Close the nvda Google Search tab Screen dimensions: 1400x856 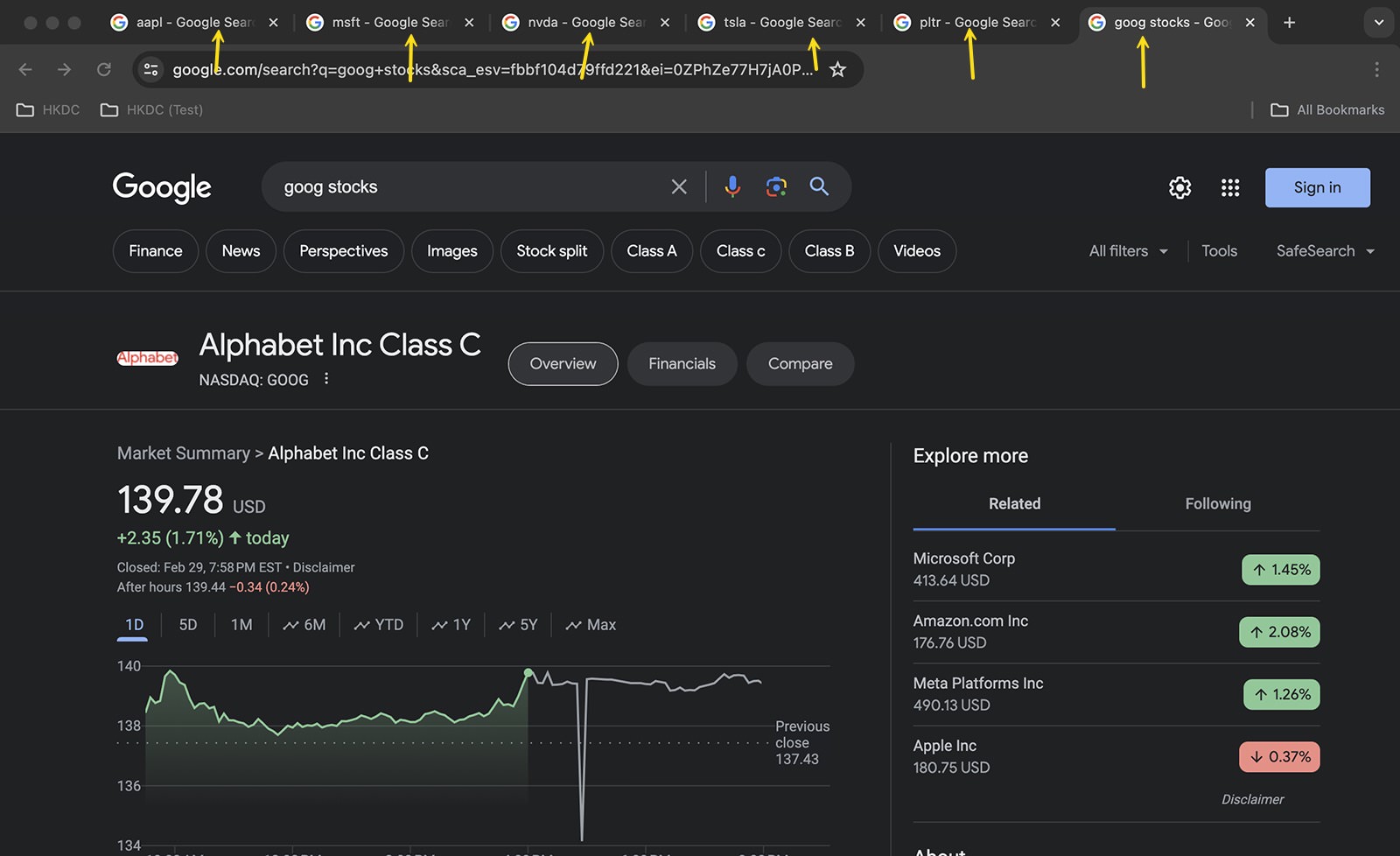click(x=665, y=23)
